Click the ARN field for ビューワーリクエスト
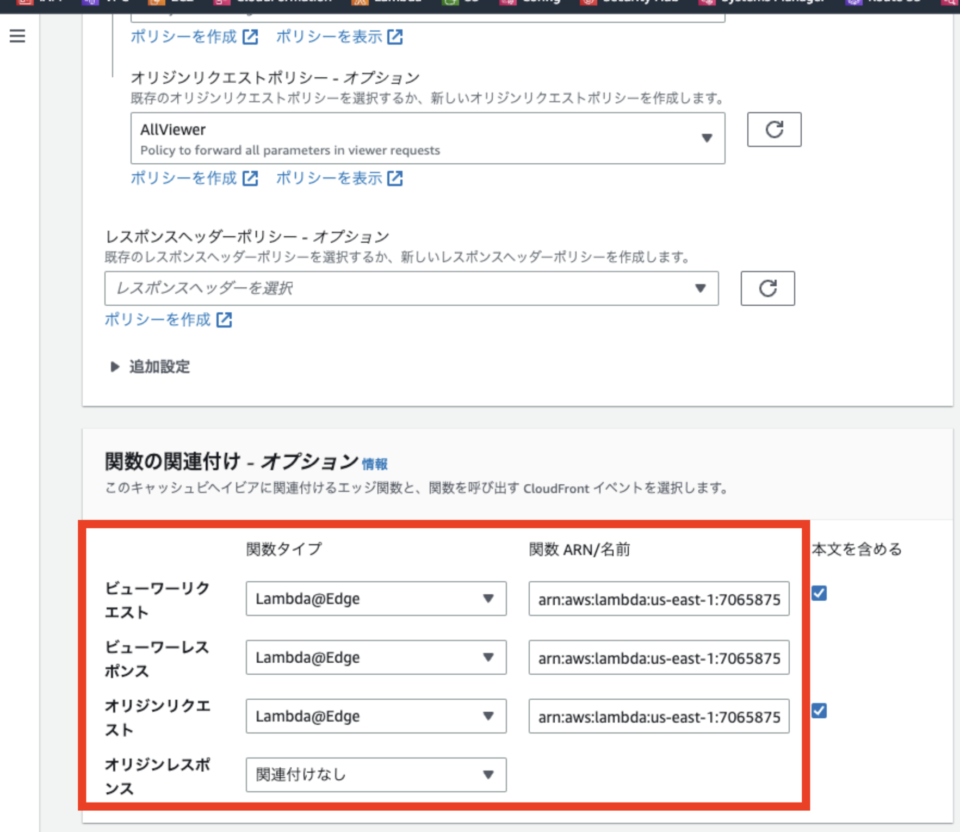 pos(659,599)
